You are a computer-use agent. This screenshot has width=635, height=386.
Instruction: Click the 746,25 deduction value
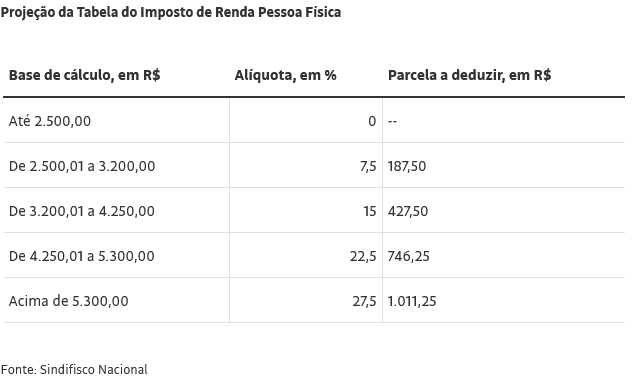tap(409, 256)
